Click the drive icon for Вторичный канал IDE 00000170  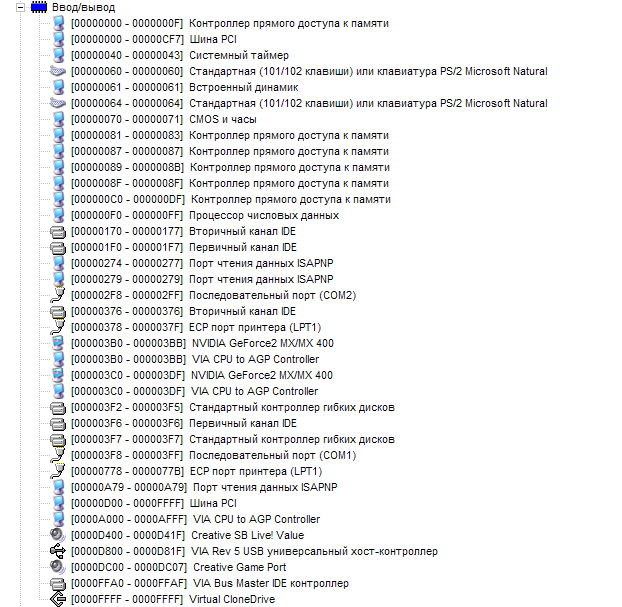58,232
